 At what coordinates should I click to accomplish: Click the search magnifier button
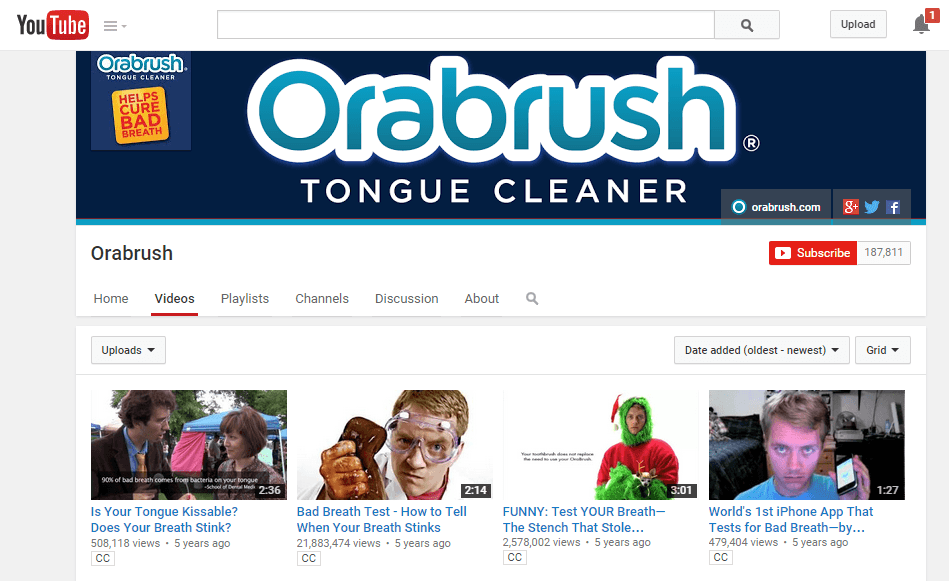pos(747,25)
